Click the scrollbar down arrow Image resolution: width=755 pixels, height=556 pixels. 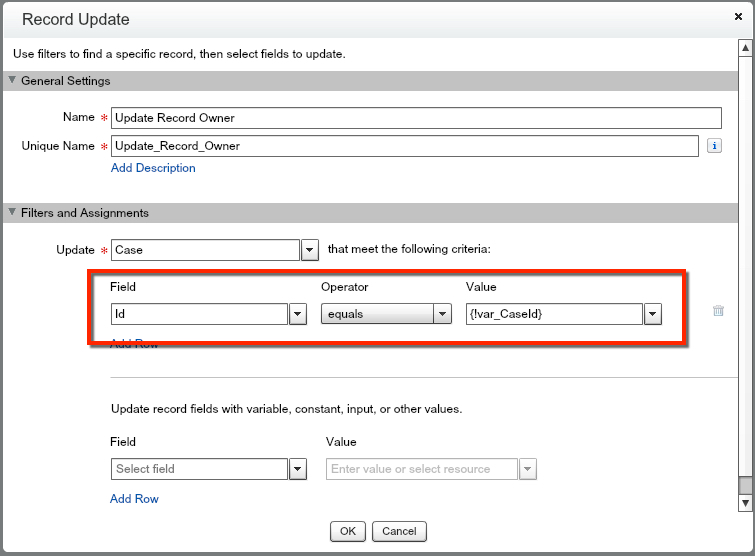click(744, 503)
